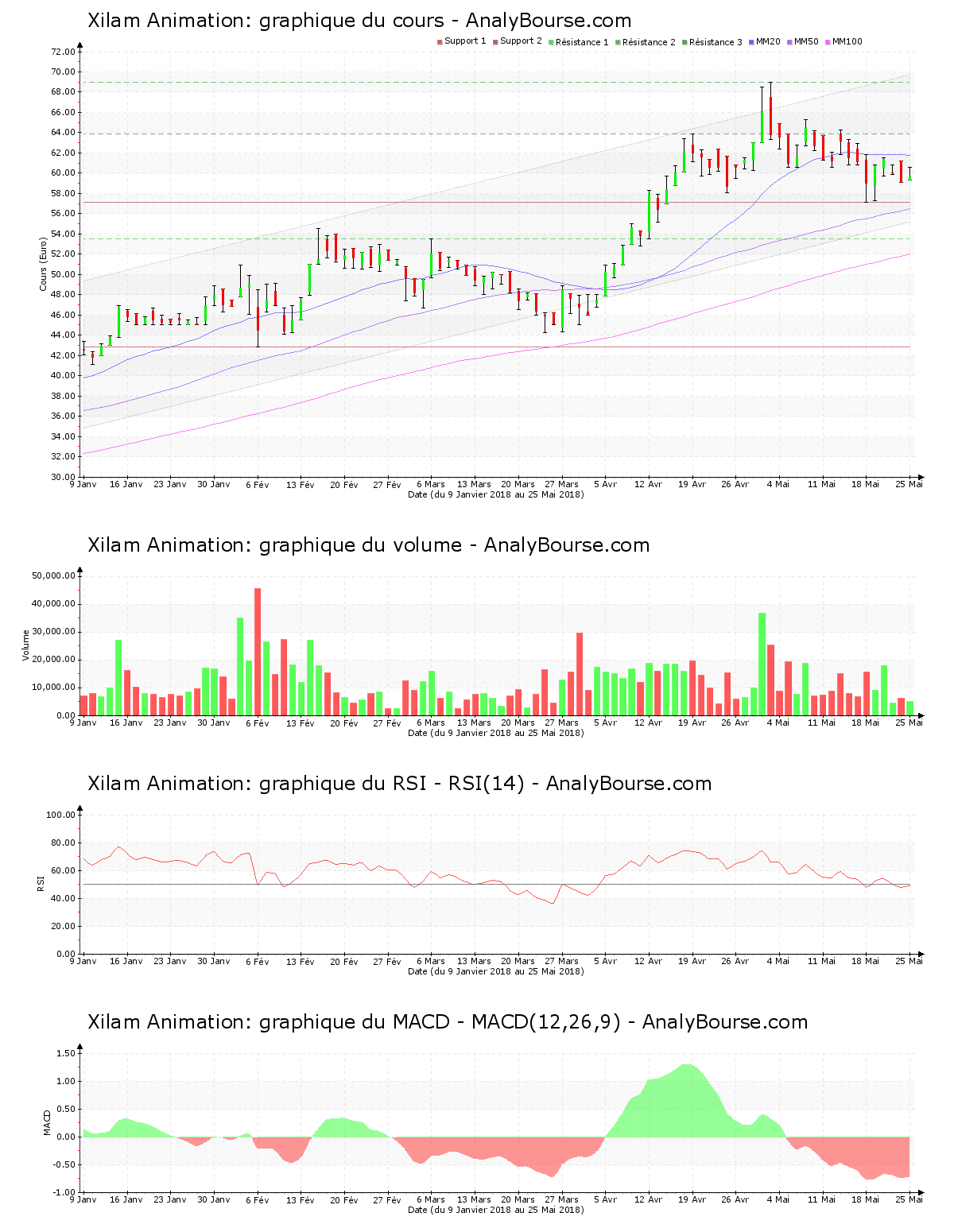
Task: Click the highest candlestick reaching 69 in early May
Action: click(770, 113)
